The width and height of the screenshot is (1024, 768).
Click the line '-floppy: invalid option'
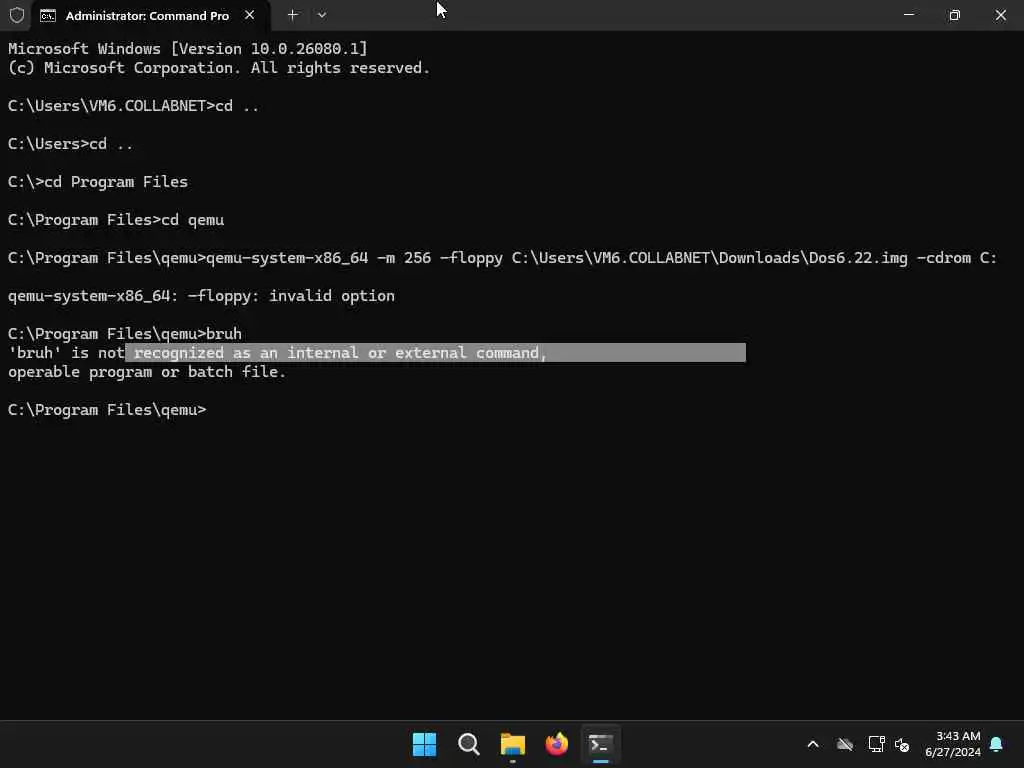(201, 296)
